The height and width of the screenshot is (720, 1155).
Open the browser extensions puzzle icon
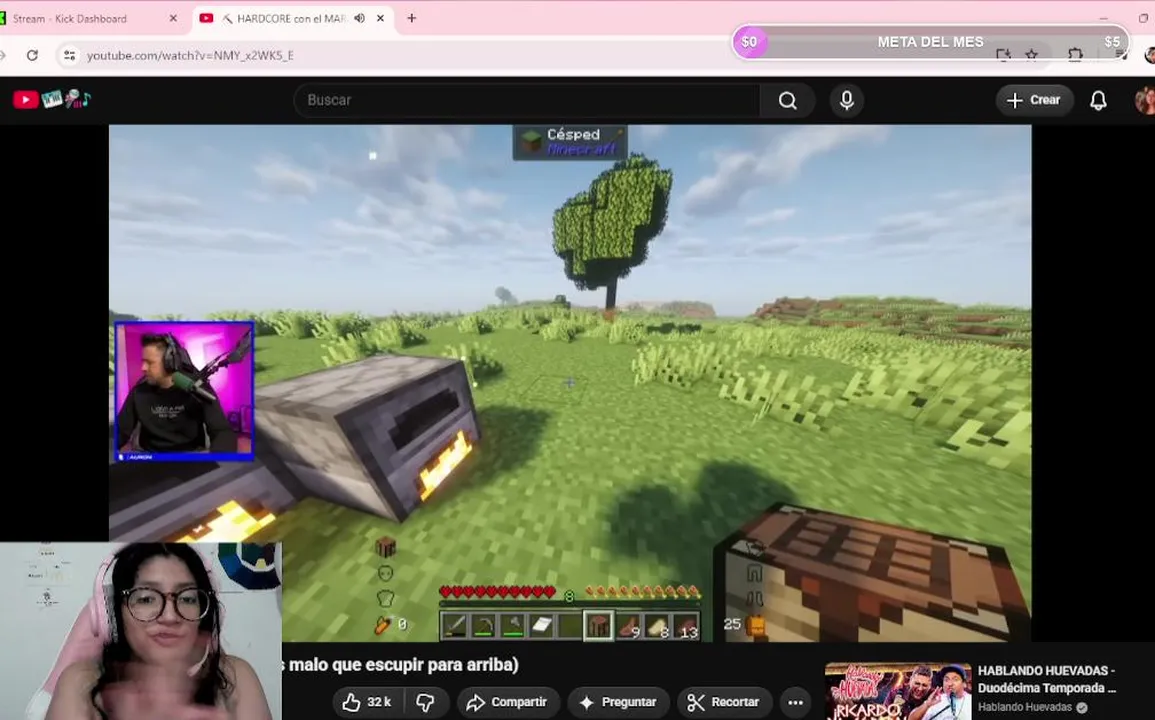(1075, 55)
